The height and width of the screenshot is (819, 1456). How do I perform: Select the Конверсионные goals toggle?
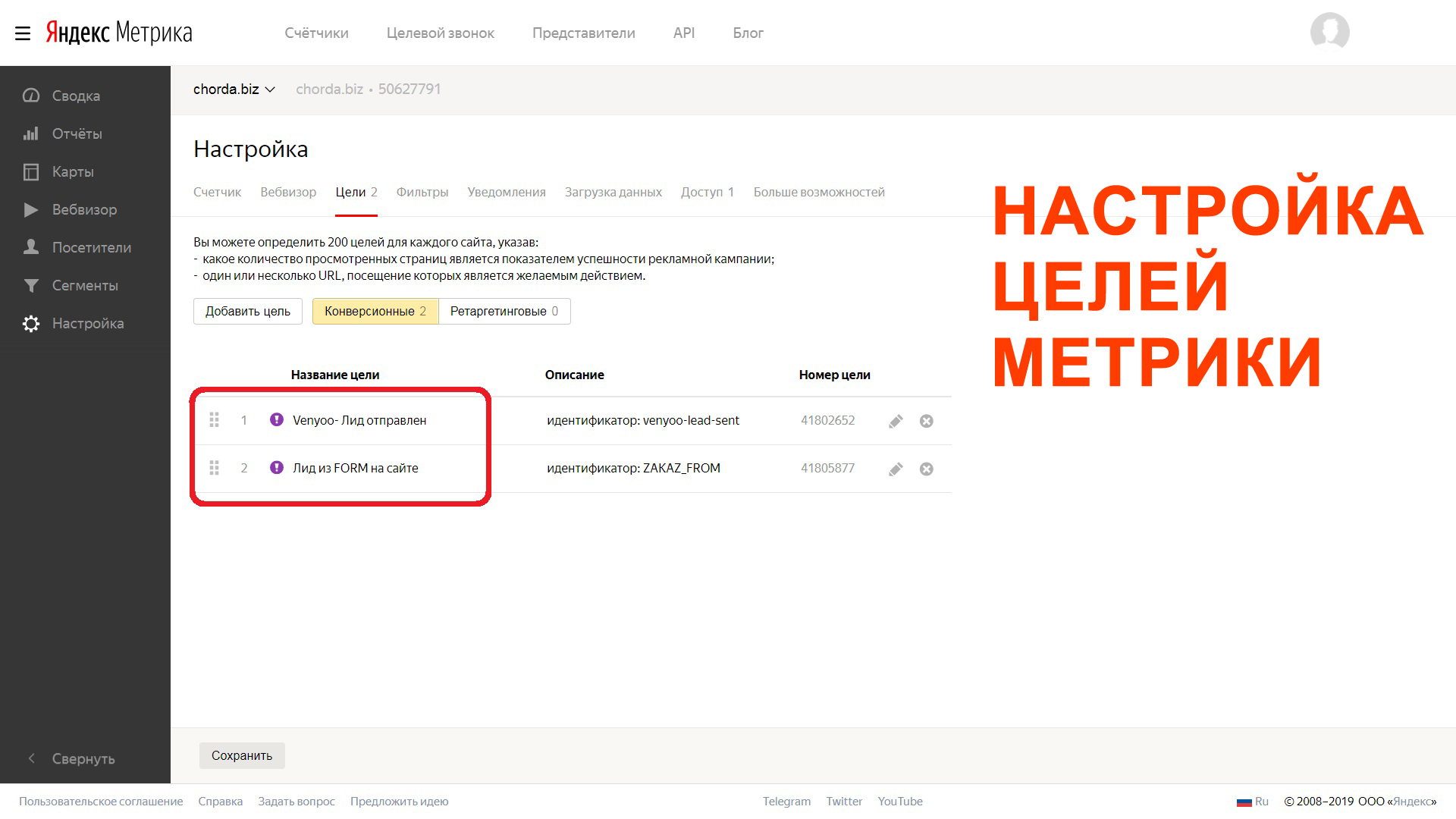[x=375, y=311]
